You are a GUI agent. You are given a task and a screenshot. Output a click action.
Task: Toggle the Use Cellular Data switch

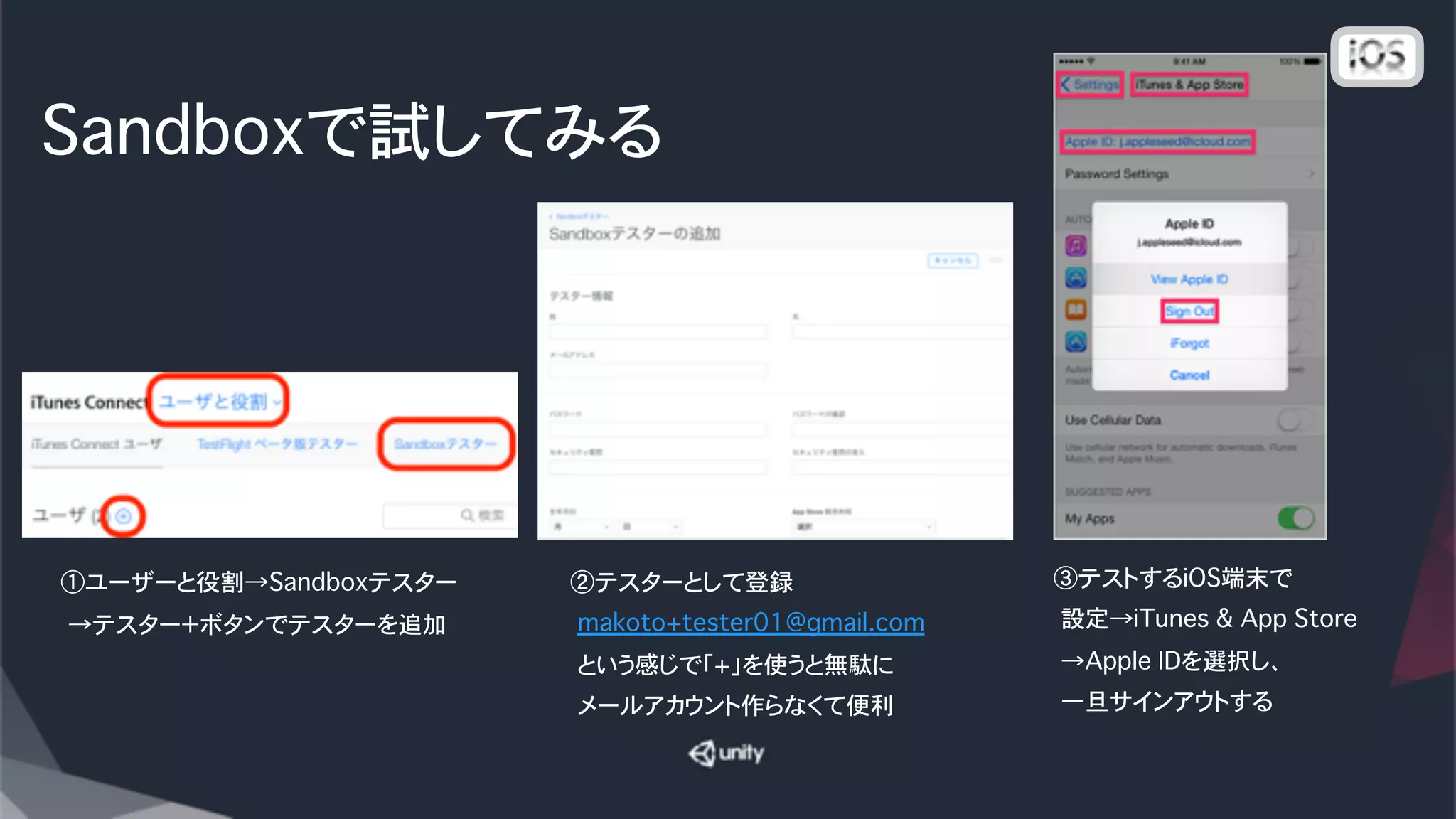1295,420
